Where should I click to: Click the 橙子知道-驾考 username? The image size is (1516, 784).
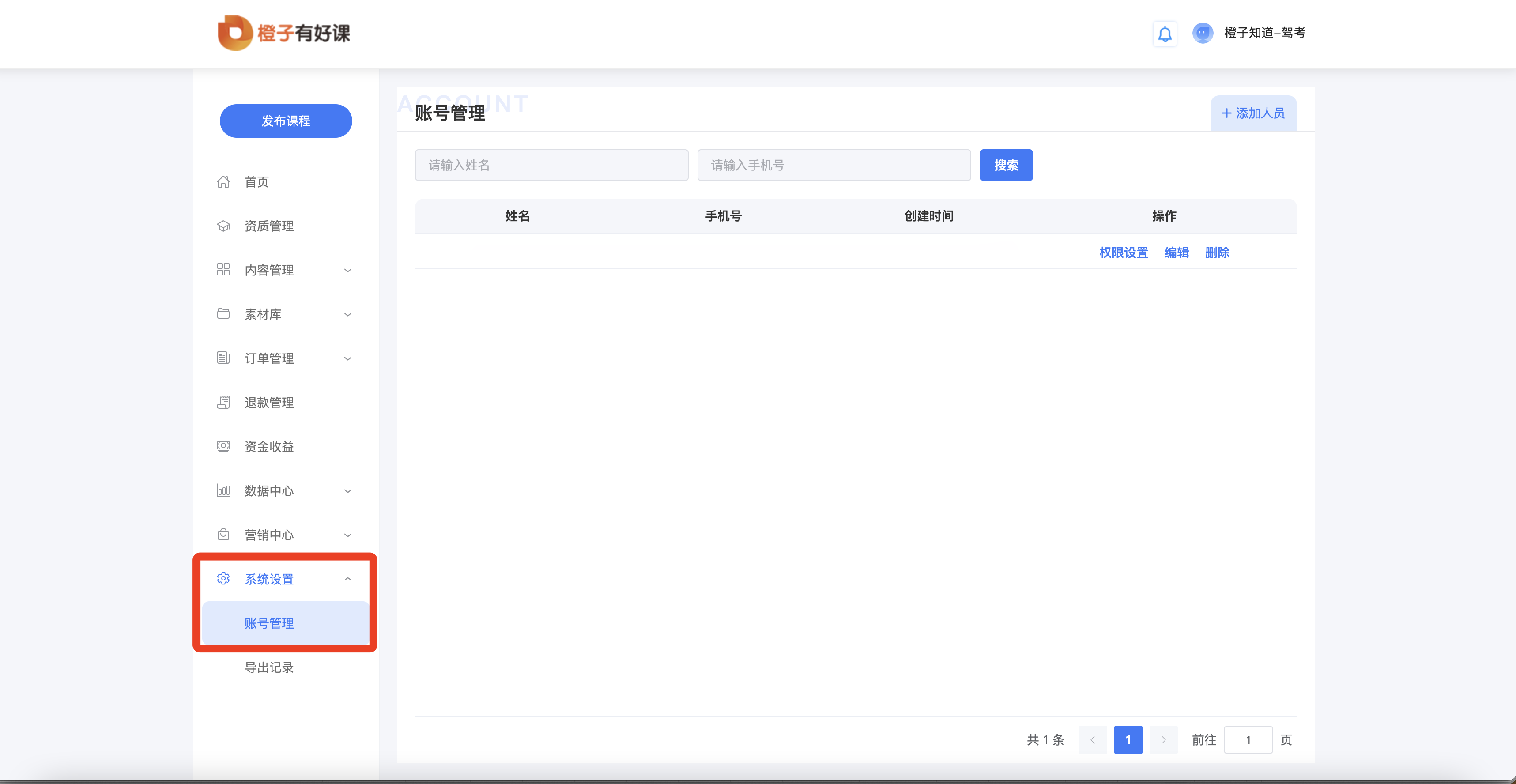point(1265,33)
